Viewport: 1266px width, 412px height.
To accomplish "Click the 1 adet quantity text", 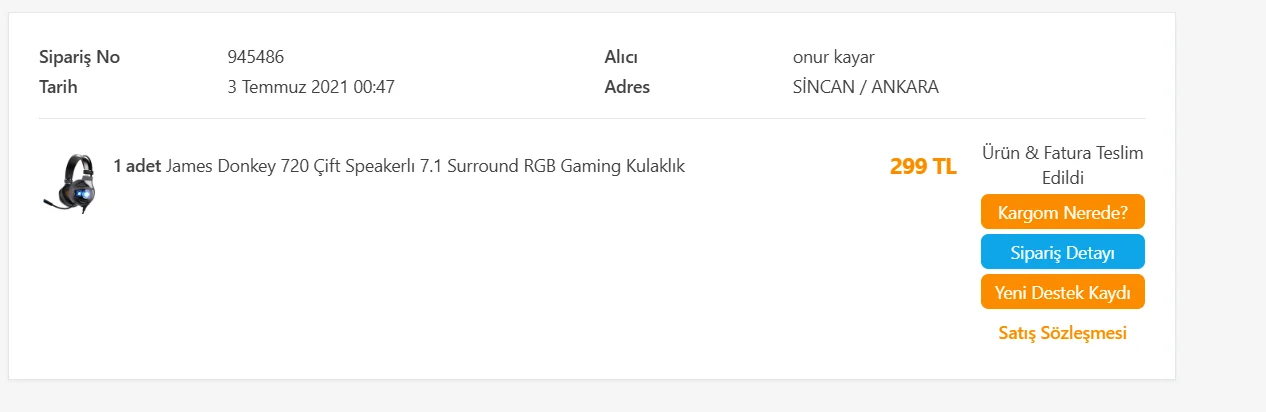I will pyautogui.click(x=137, y=166).
